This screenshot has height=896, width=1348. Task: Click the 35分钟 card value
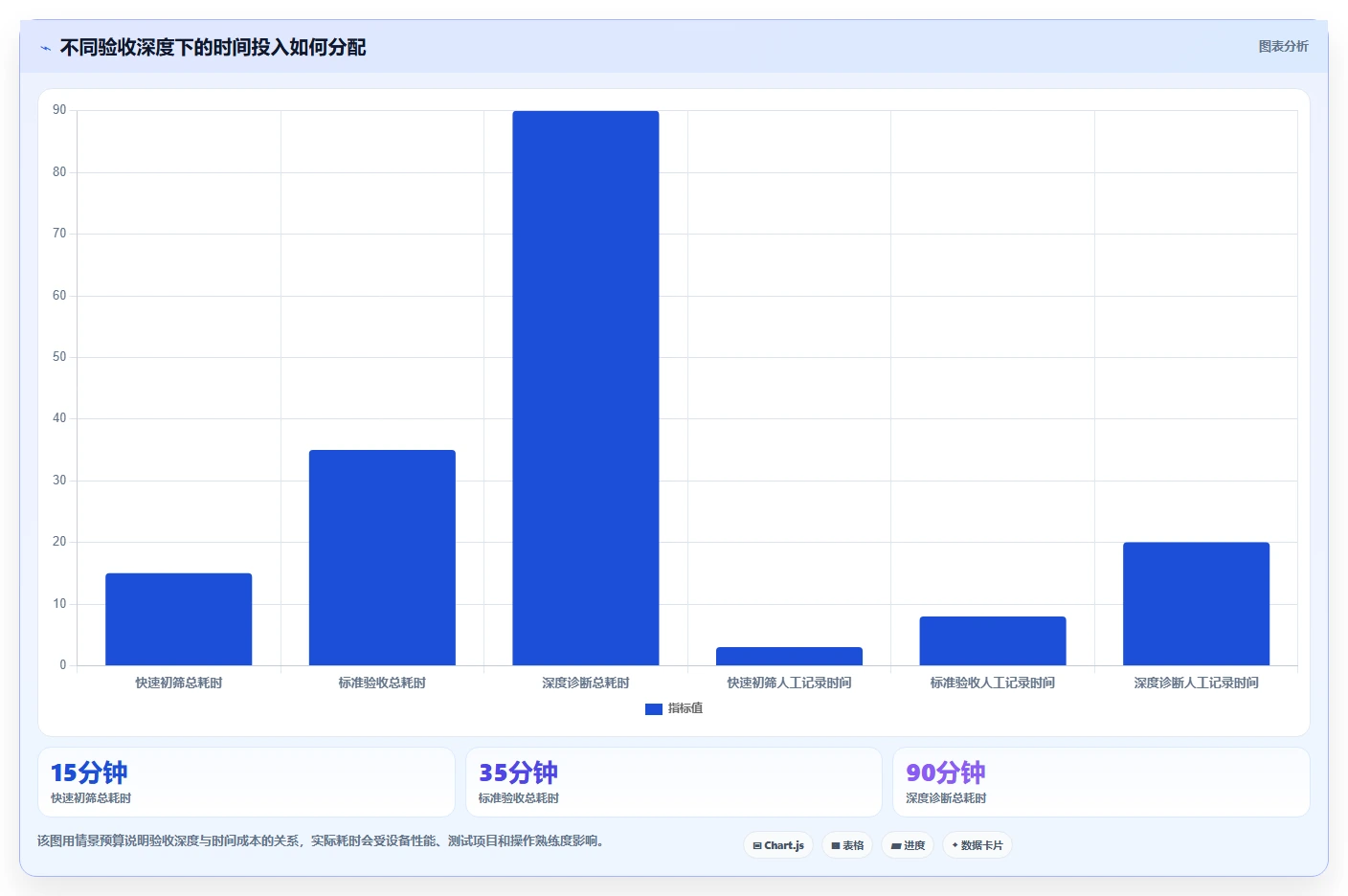click(518, 773)
